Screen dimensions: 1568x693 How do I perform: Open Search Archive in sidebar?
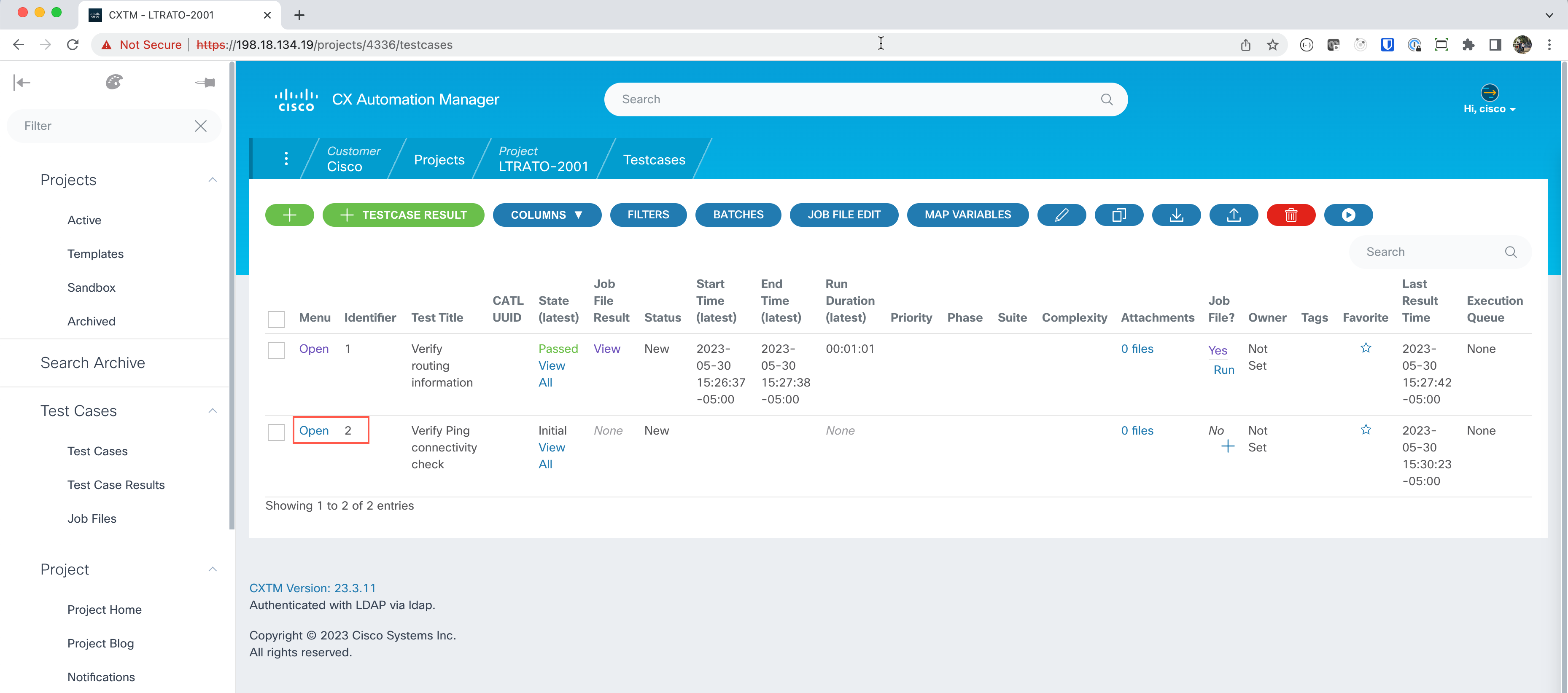click(x=92, y=363)
